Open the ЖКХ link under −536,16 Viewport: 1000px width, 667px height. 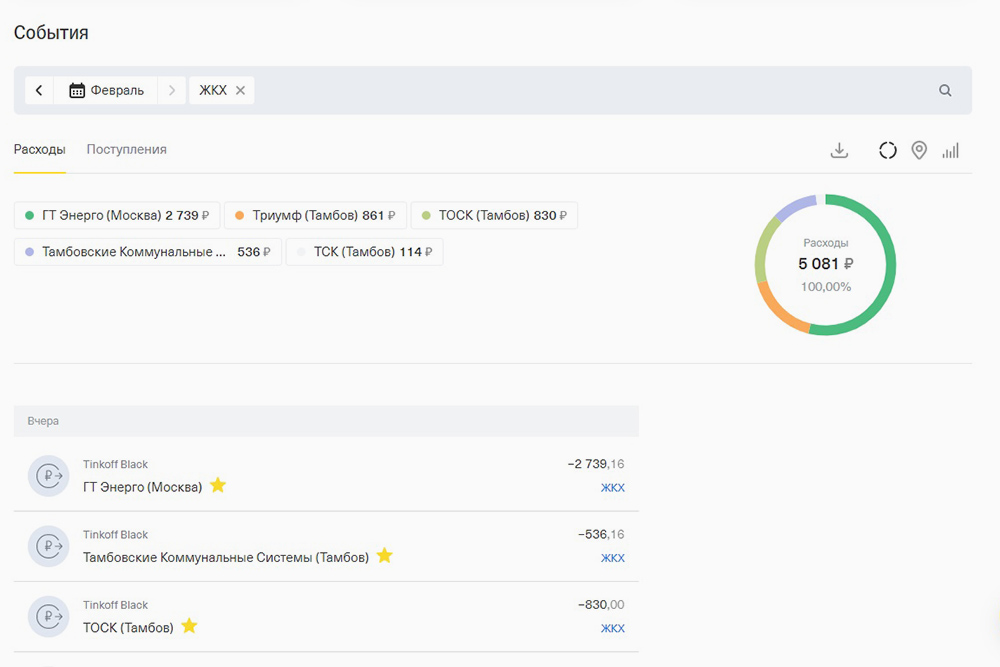click(x=612, y=558)
